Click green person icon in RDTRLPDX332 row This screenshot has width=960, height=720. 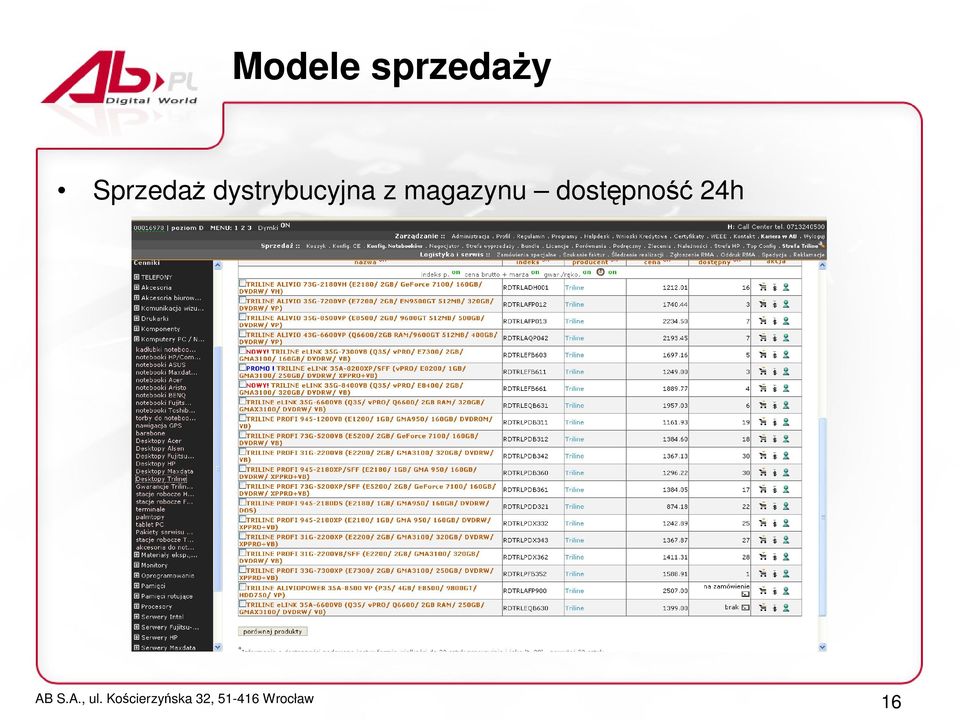point(786,523)
